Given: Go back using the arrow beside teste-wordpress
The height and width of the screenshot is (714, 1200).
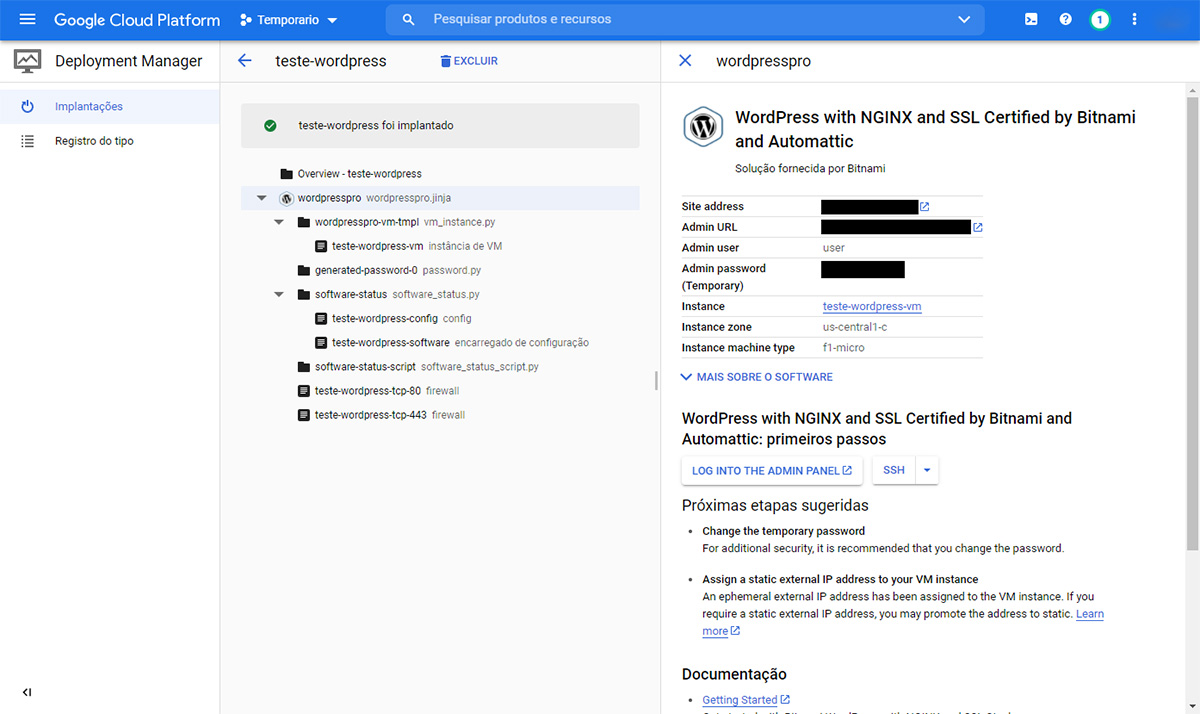Looking at the screenshot, I should click(x=245, y=61).
